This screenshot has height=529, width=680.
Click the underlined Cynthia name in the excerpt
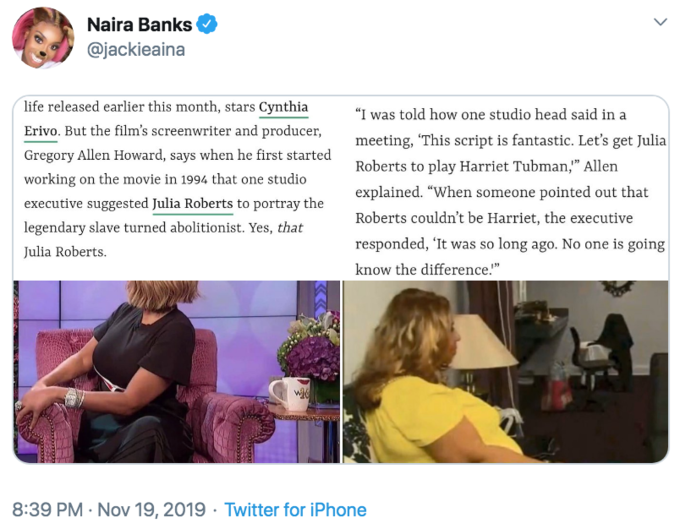(x=283, y=107)
